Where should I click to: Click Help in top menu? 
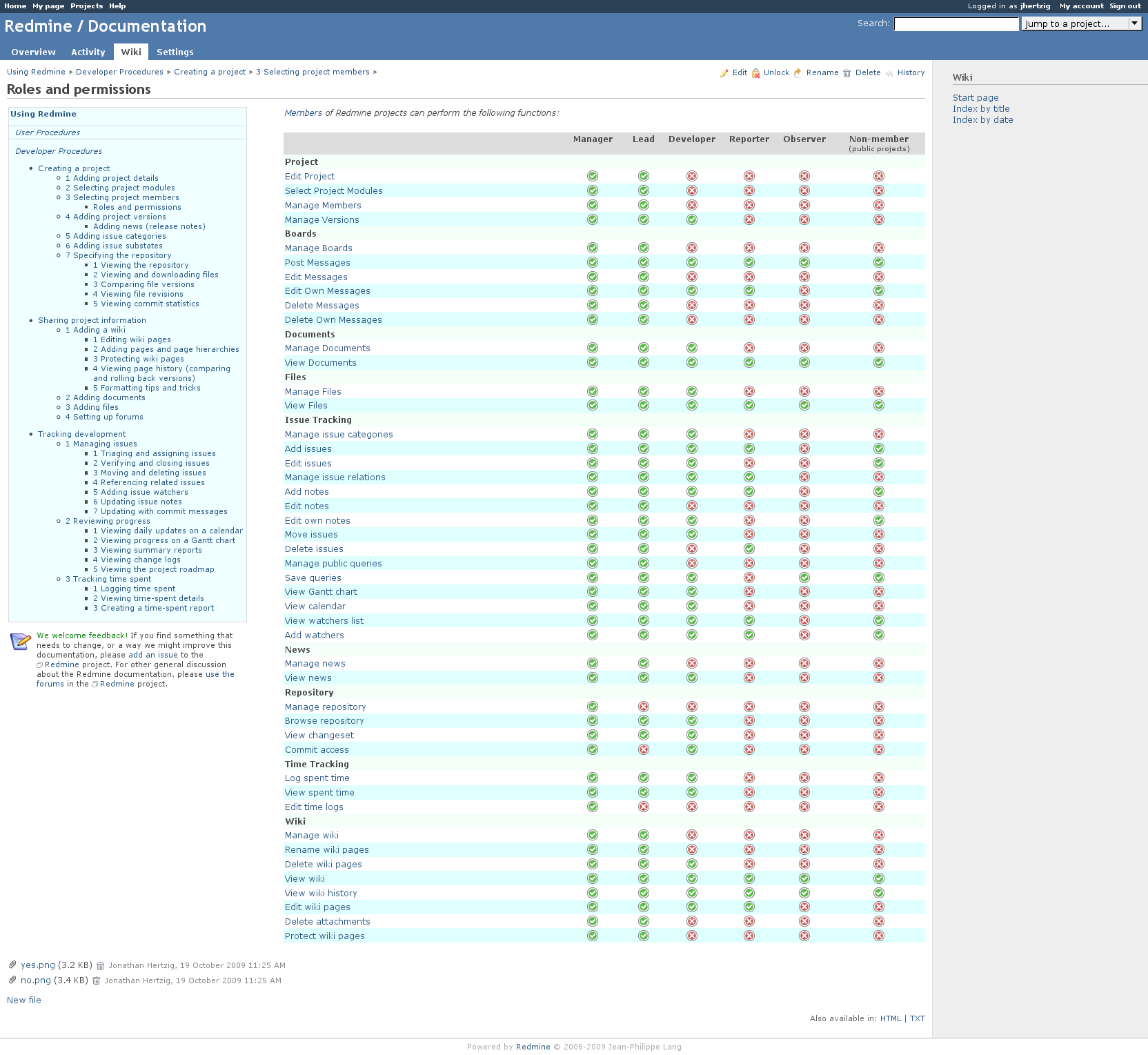[x=117, y=6]
